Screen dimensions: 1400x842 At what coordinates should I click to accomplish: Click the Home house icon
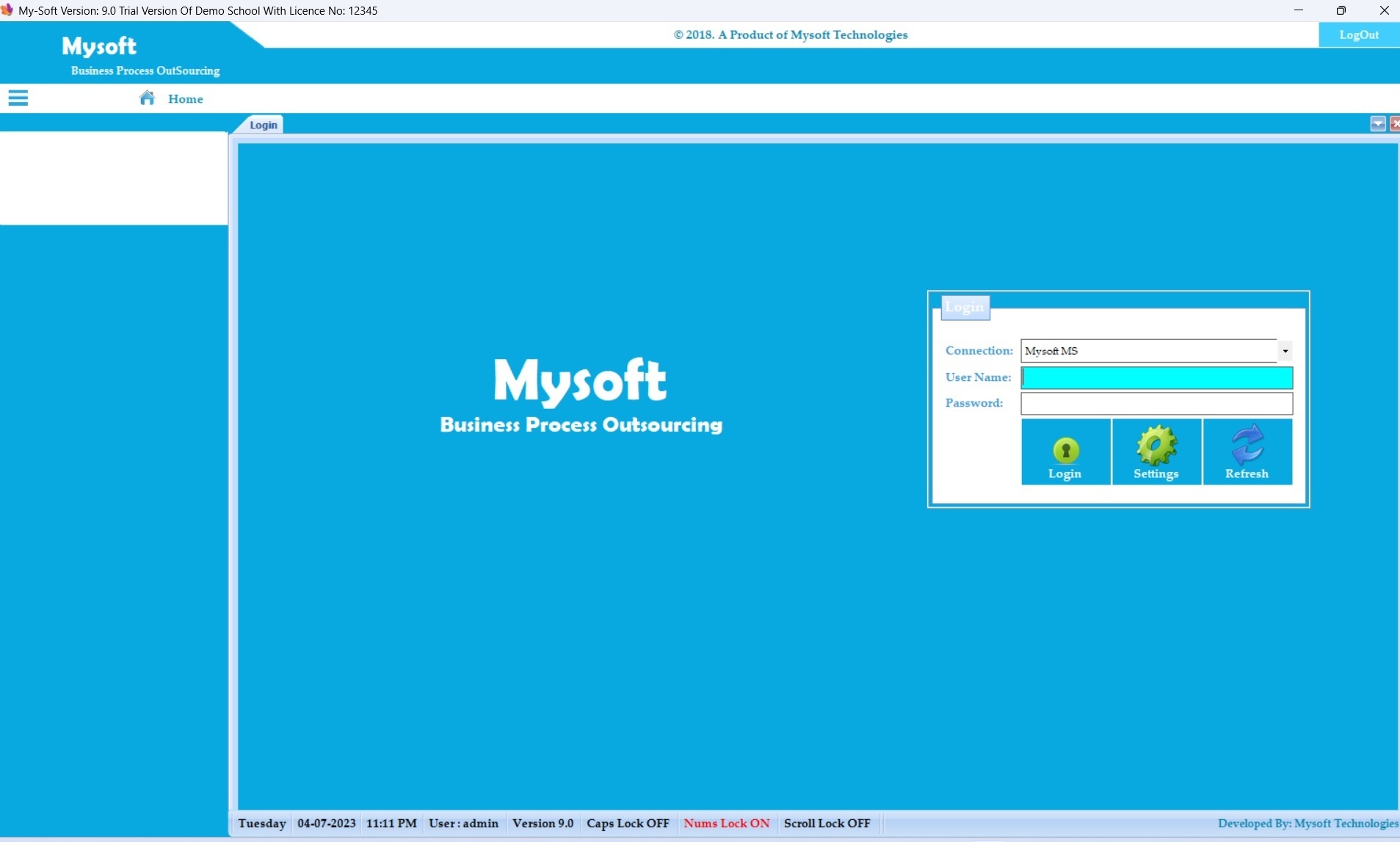147,98
